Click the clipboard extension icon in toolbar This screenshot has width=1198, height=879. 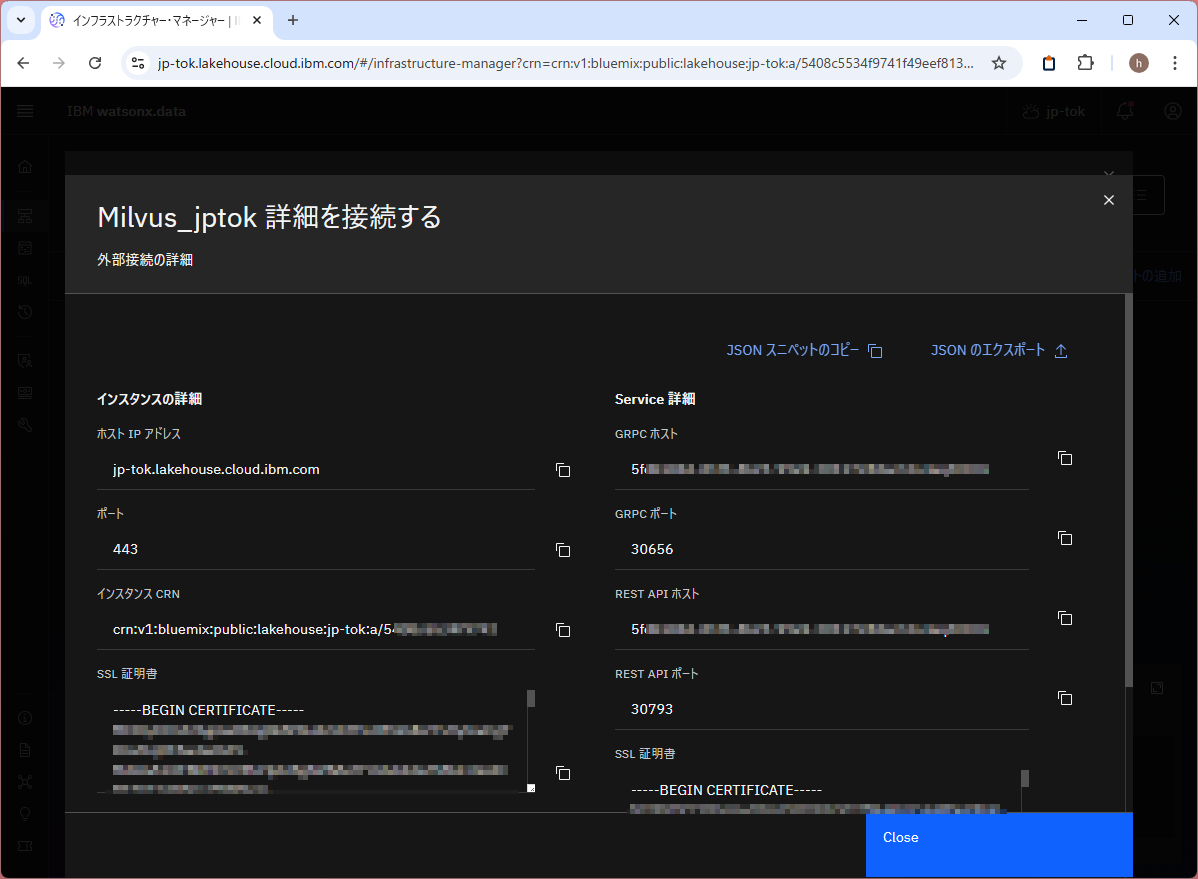pos(1049,63)
